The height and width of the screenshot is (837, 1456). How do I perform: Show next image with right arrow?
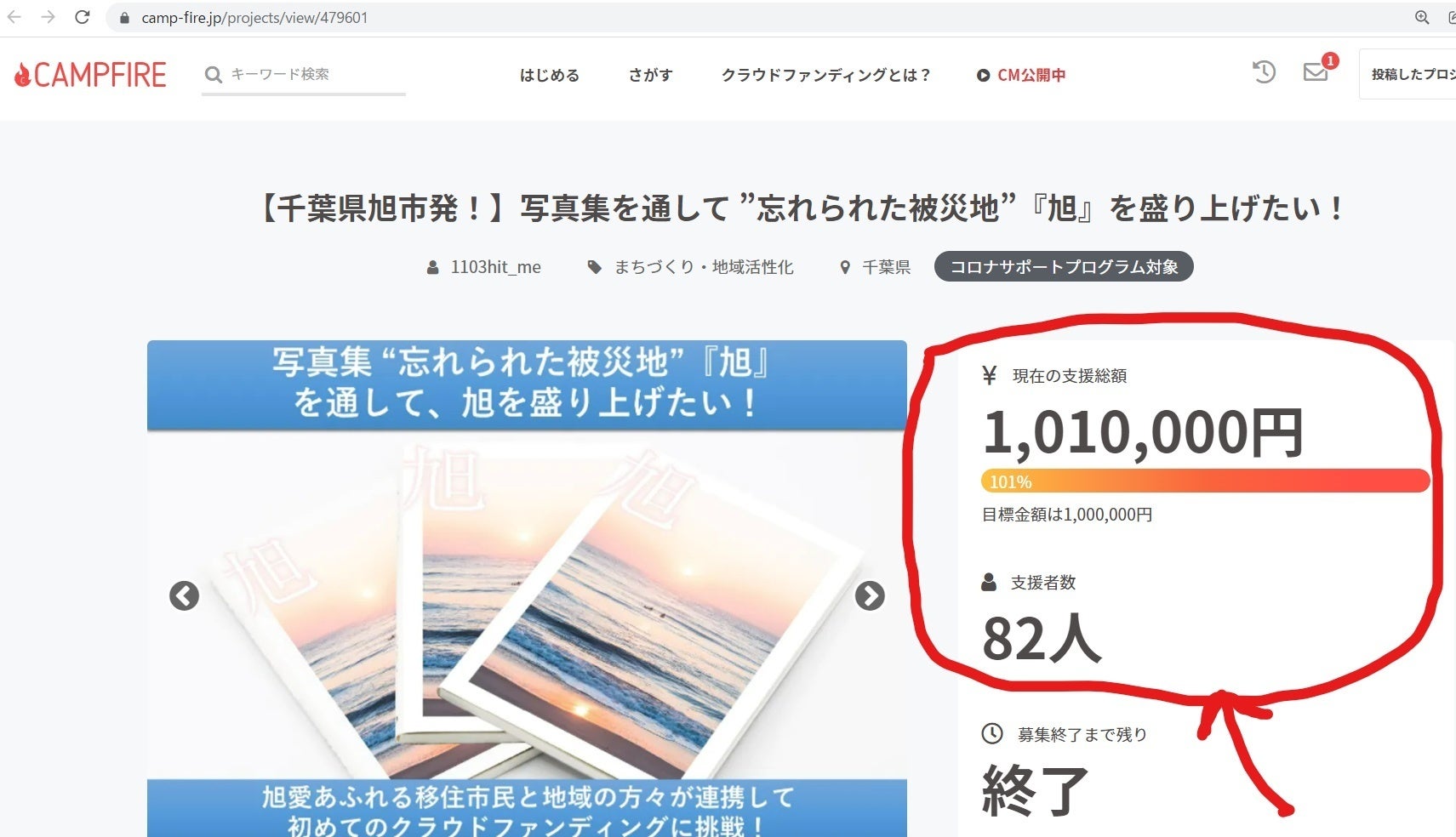[869, 595]
